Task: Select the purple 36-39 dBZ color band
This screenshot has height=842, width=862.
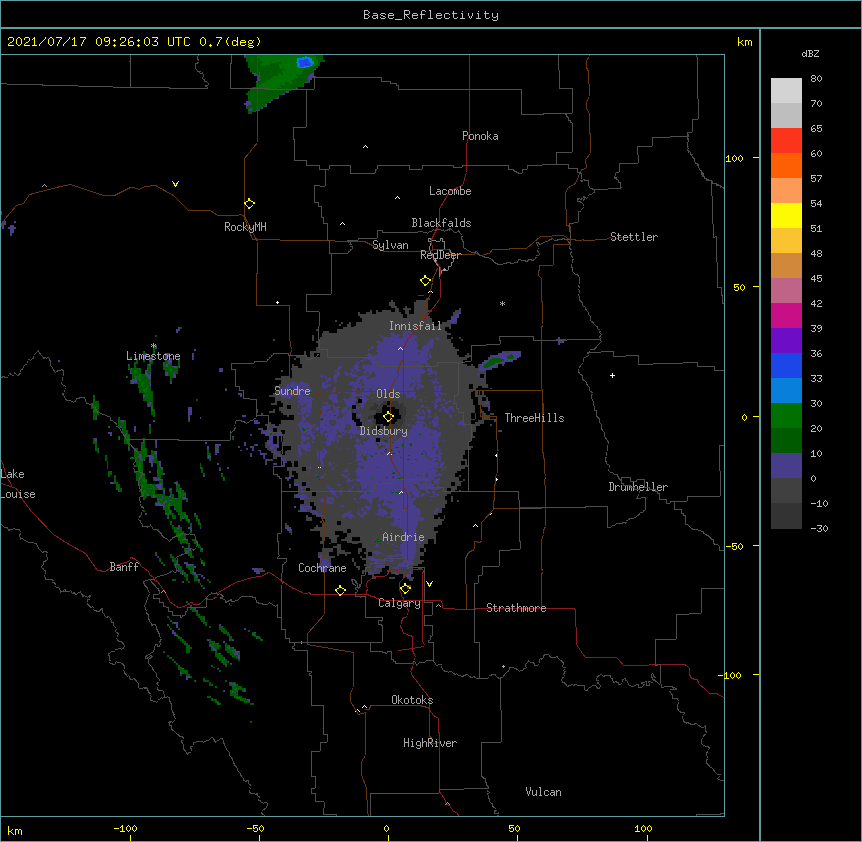Action: click(x=786, y=341)
